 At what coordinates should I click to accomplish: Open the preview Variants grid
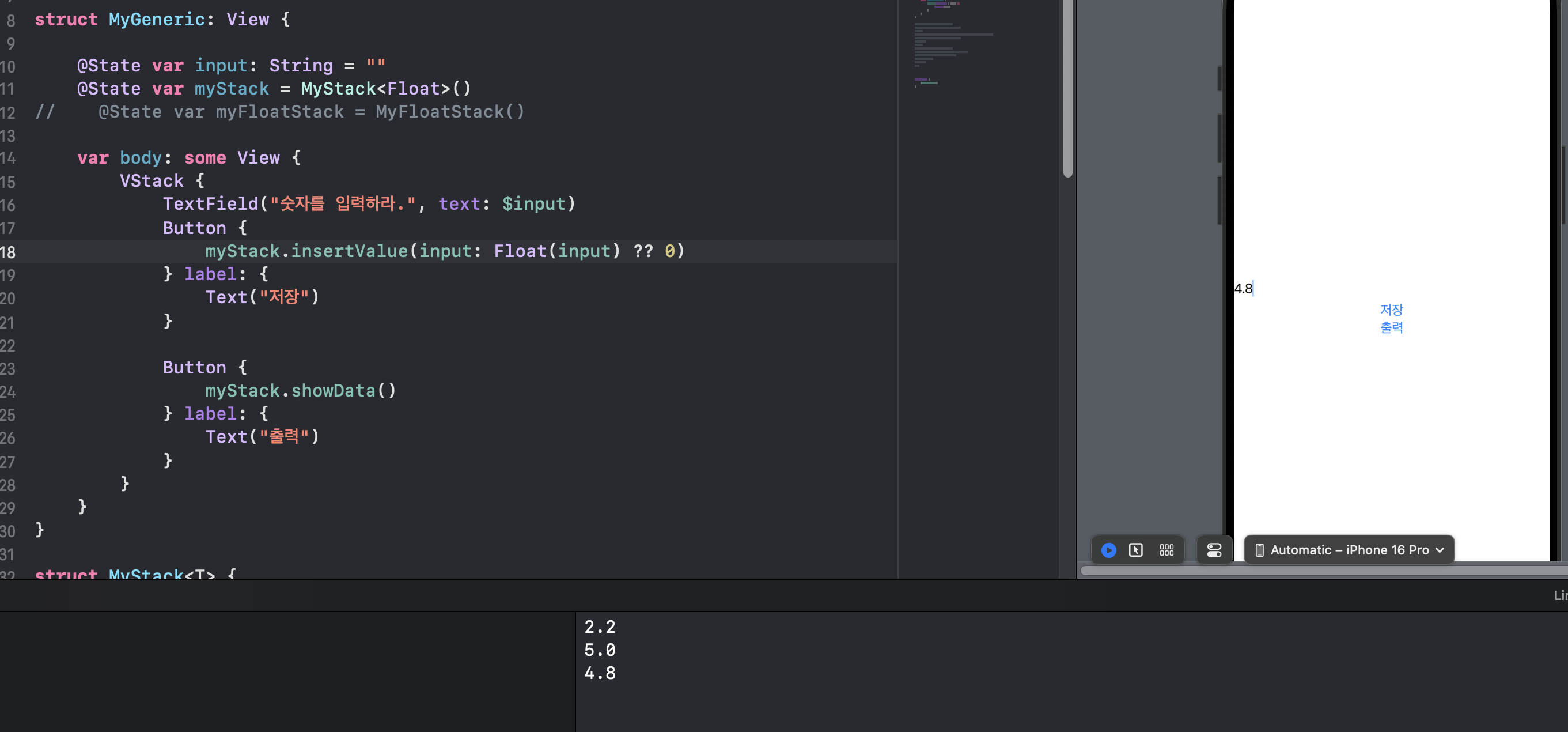pos(1166,550)
